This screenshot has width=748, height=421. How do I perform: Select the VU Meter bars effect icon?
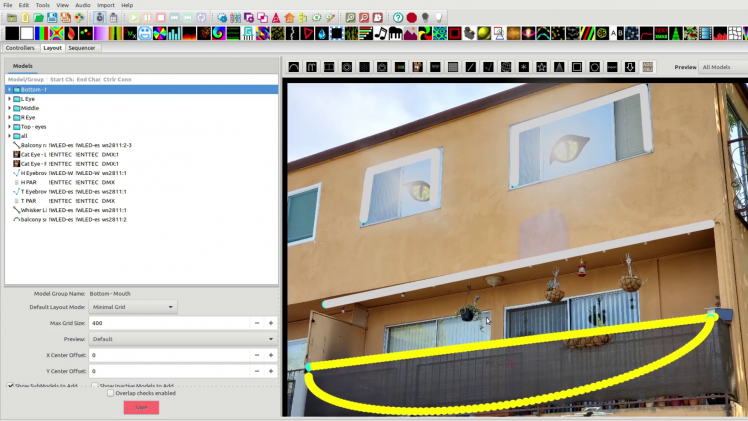tap(174, 33)
